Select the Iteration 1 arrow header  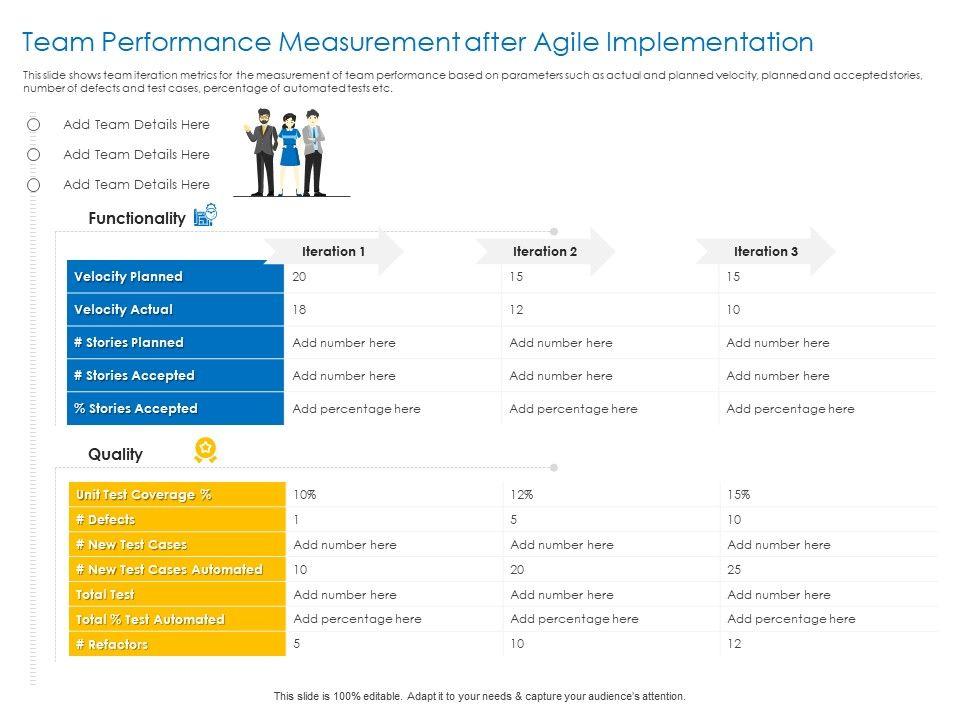(x=335, y=251)
